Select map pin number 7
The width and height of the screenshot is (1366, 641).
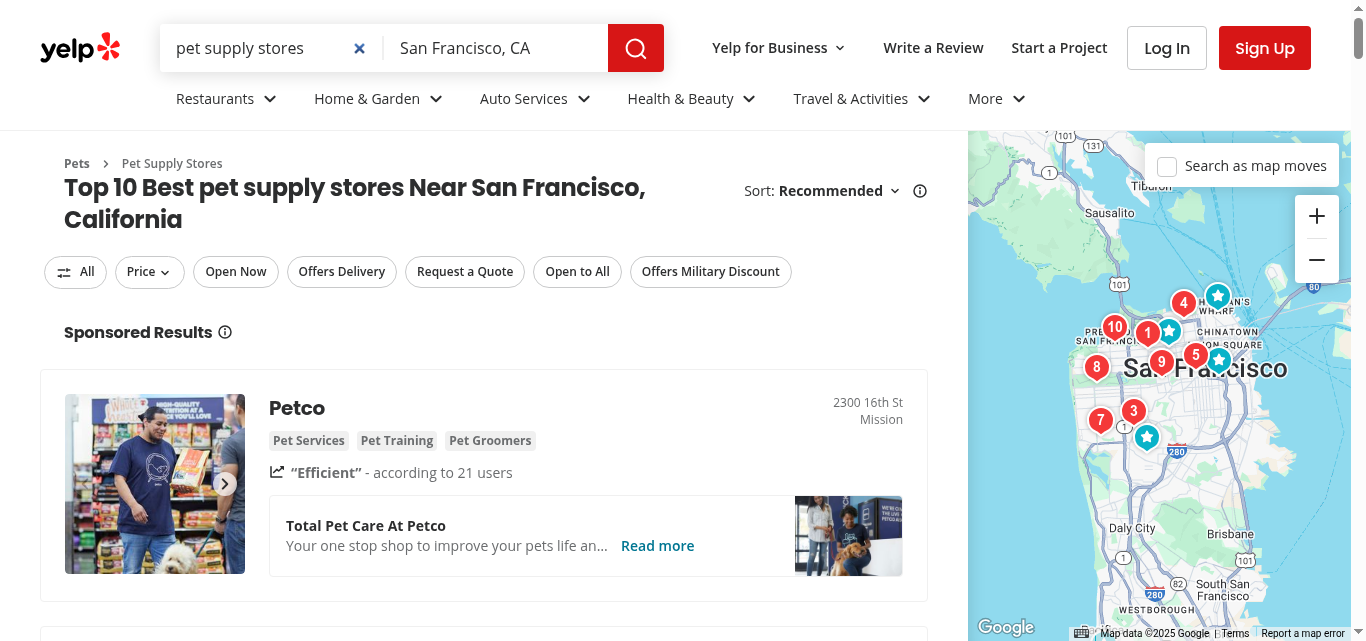coord(1100,420)
